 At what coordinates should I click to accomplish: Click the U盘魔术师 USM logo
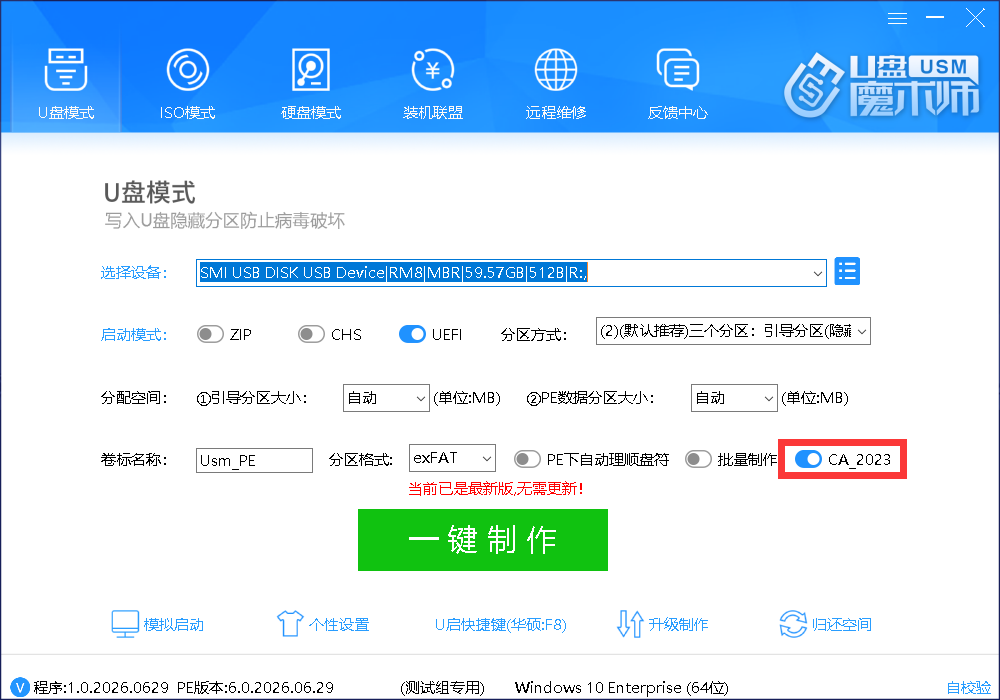(x=881, y=86)
